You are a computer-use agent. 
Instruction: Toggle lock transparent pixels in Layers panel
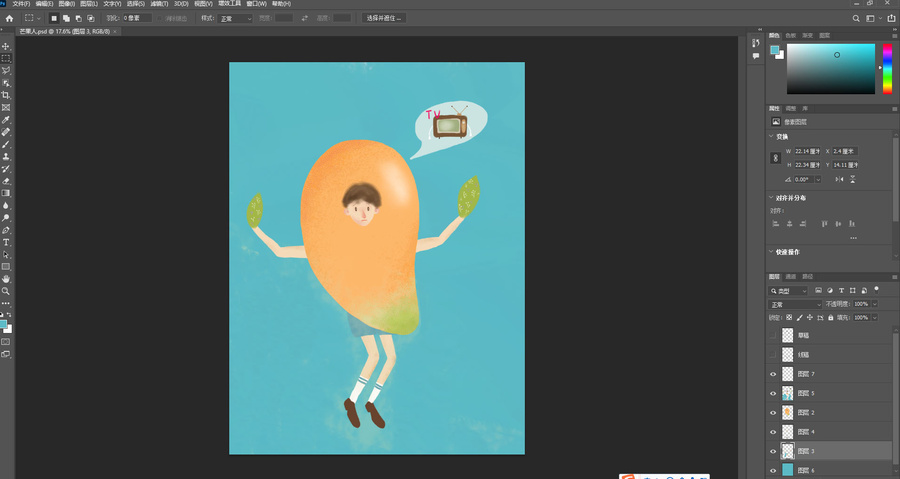pos(789,317)
